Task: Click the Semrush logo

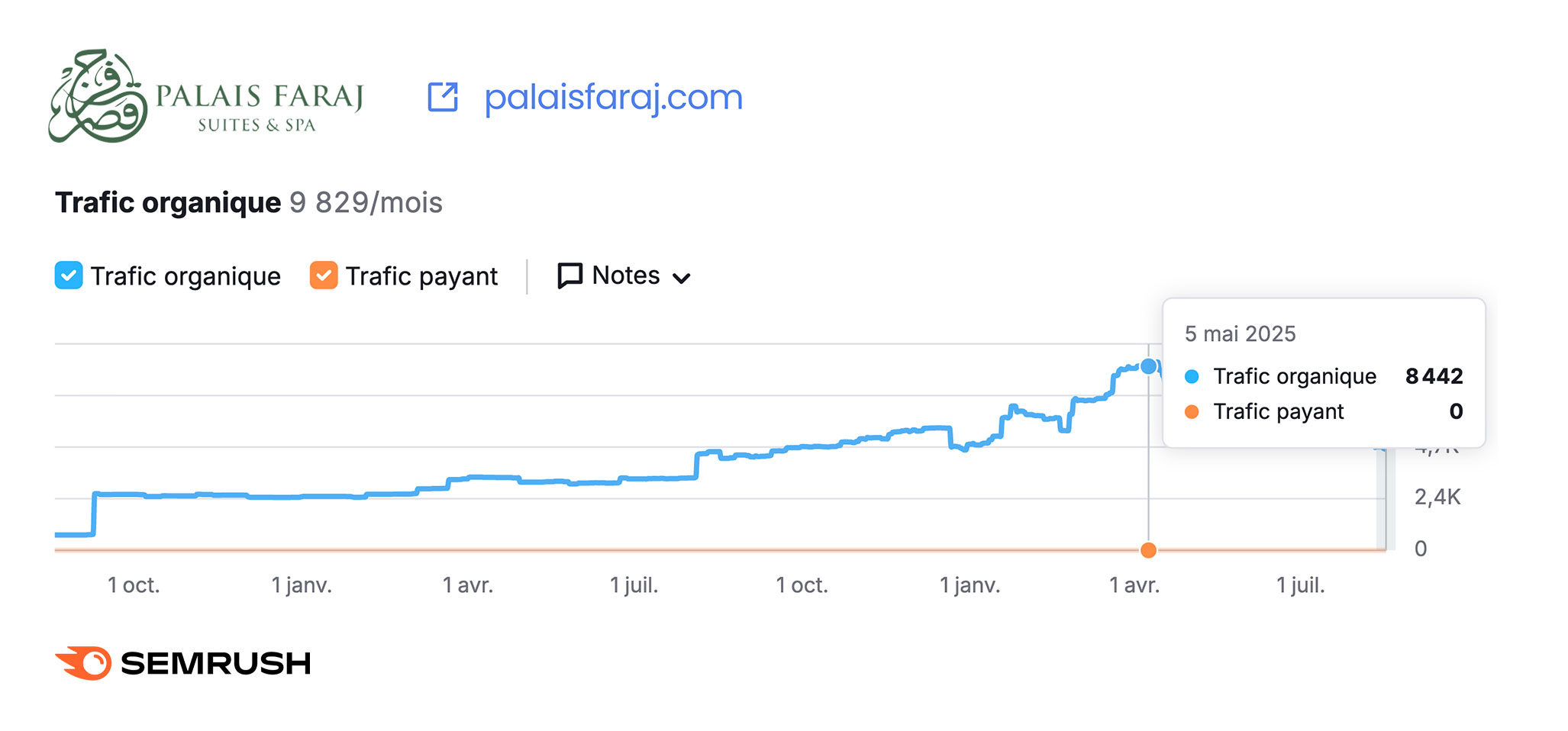Action: tap(183, 662)
